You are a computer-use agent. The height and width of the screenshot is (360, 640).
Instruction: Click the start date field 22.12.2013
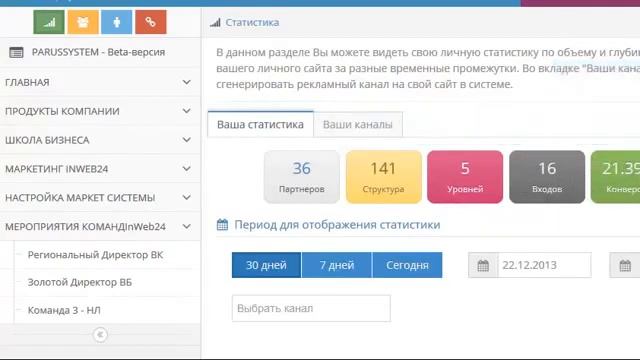[544, 265]
